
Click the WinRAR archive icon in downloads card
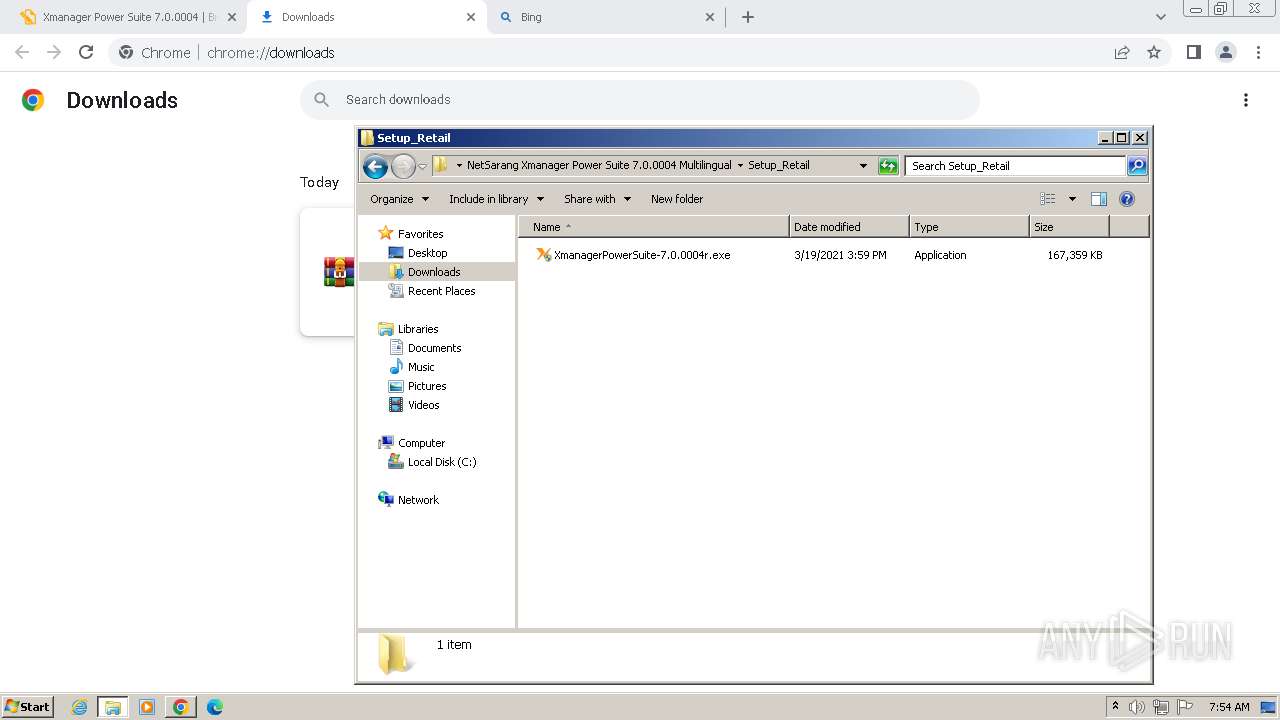[x=339, y=272]
